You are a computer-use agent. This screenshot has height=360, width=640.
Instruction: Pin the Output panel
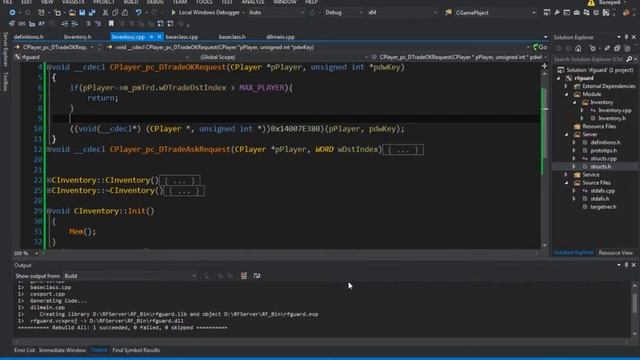[x=627, y=265]
